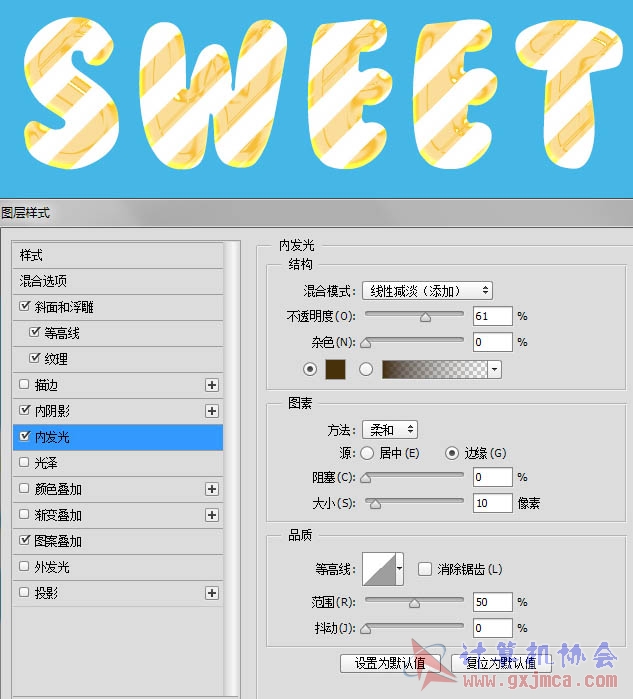Click the 范围 value field showing 50

(493, 602)
